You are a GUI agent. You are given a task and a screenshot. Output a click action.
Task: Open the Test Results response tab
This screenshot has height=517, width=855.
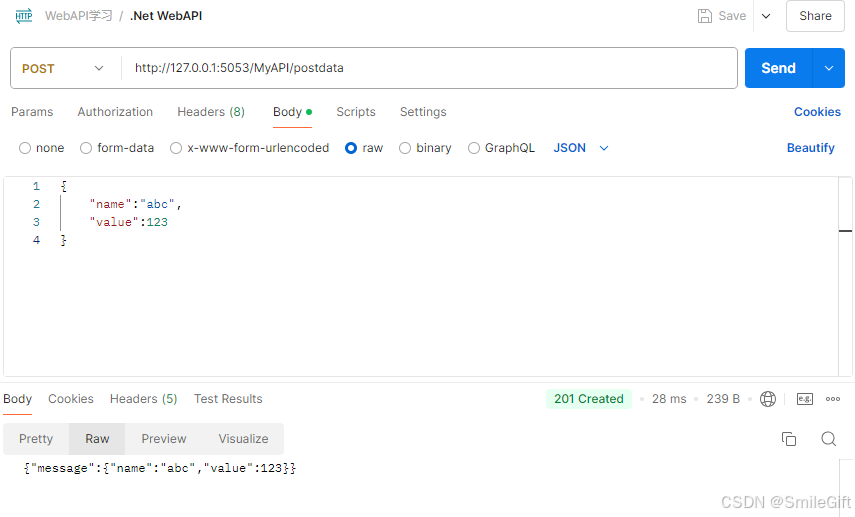tap(228, 399)
